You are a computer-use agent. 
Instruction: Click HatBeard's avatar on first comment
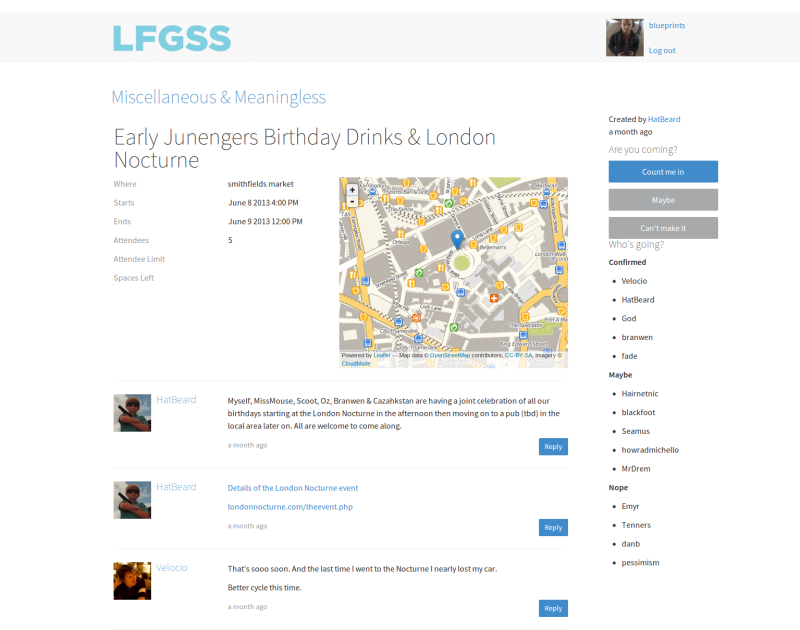pyautogui.click(x=132, y=413)
